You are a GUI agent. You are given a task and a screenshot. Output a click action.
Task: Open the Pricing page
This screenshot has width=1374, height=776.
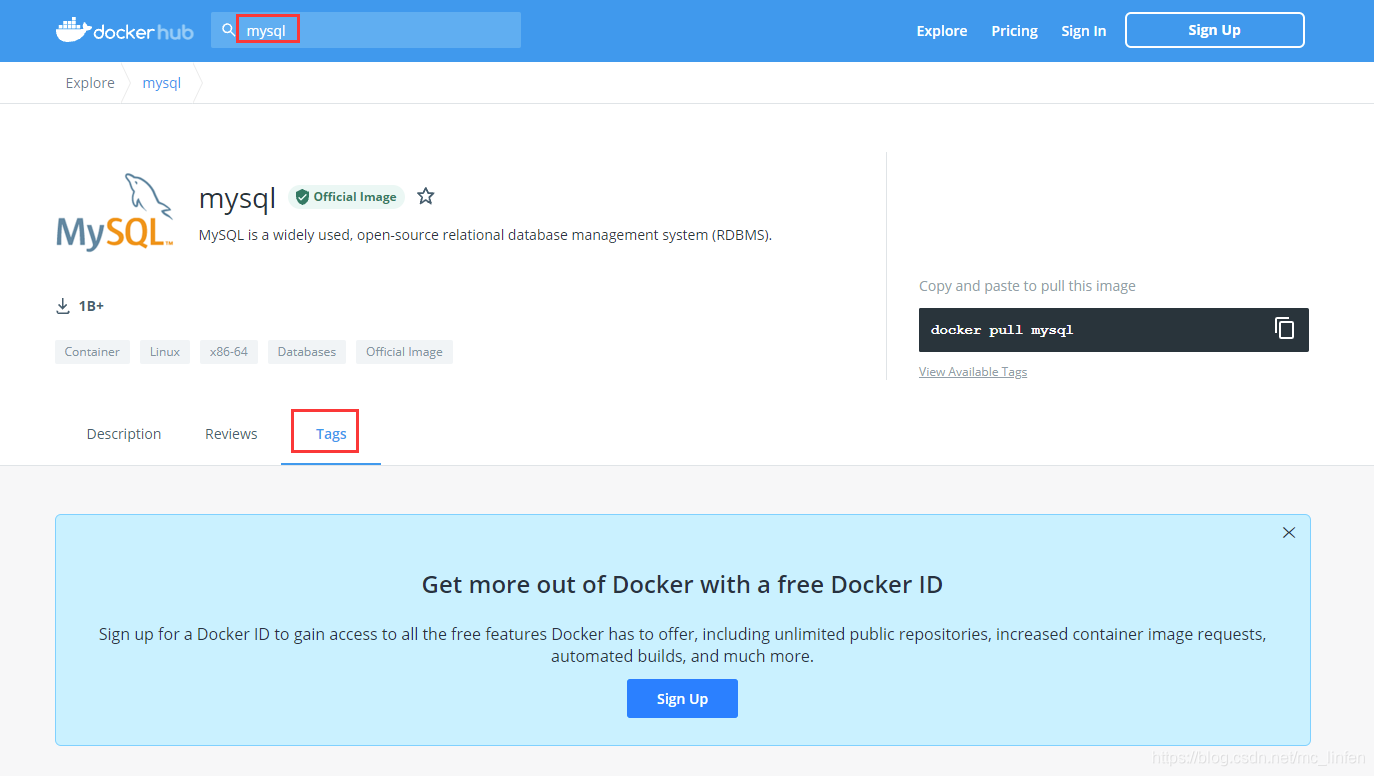pos(1014,30)
